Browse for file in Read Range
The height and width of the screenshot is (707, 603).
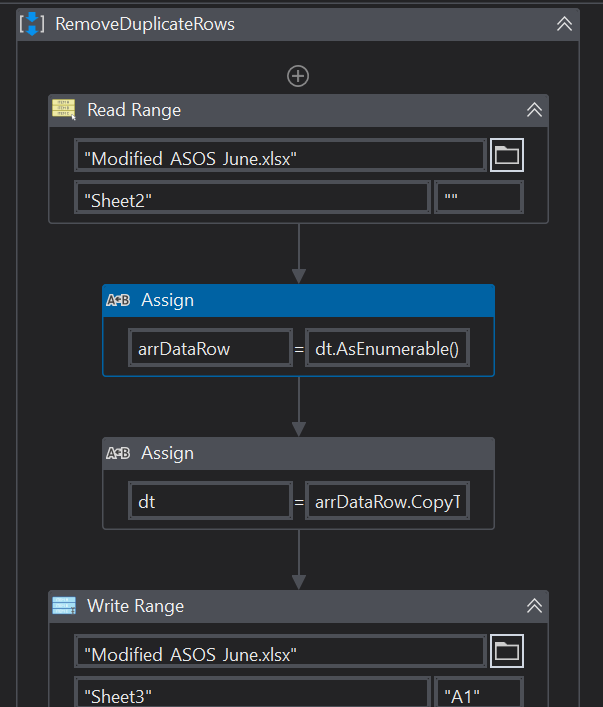[x=507, y=155]
